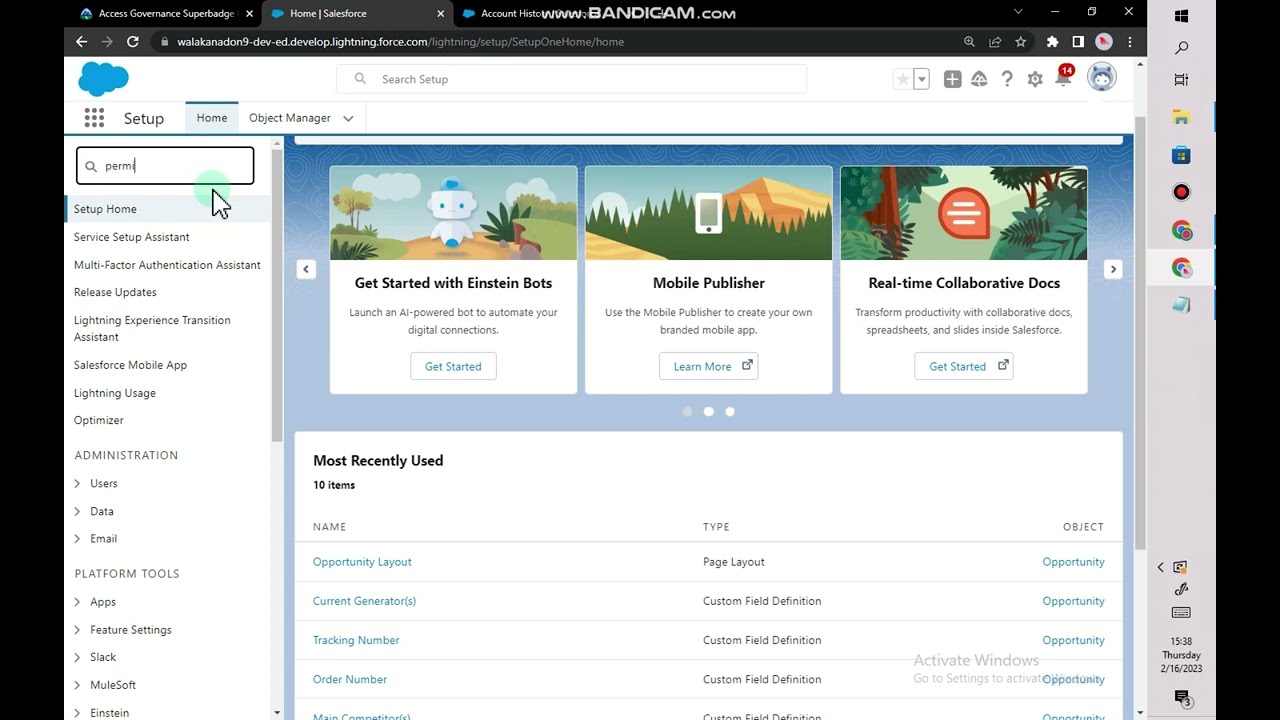The width and height of the screenshot is (1280, 720).
Task: Click the Search Setup field
Action: pyautogui.click(x=571, y=79)
